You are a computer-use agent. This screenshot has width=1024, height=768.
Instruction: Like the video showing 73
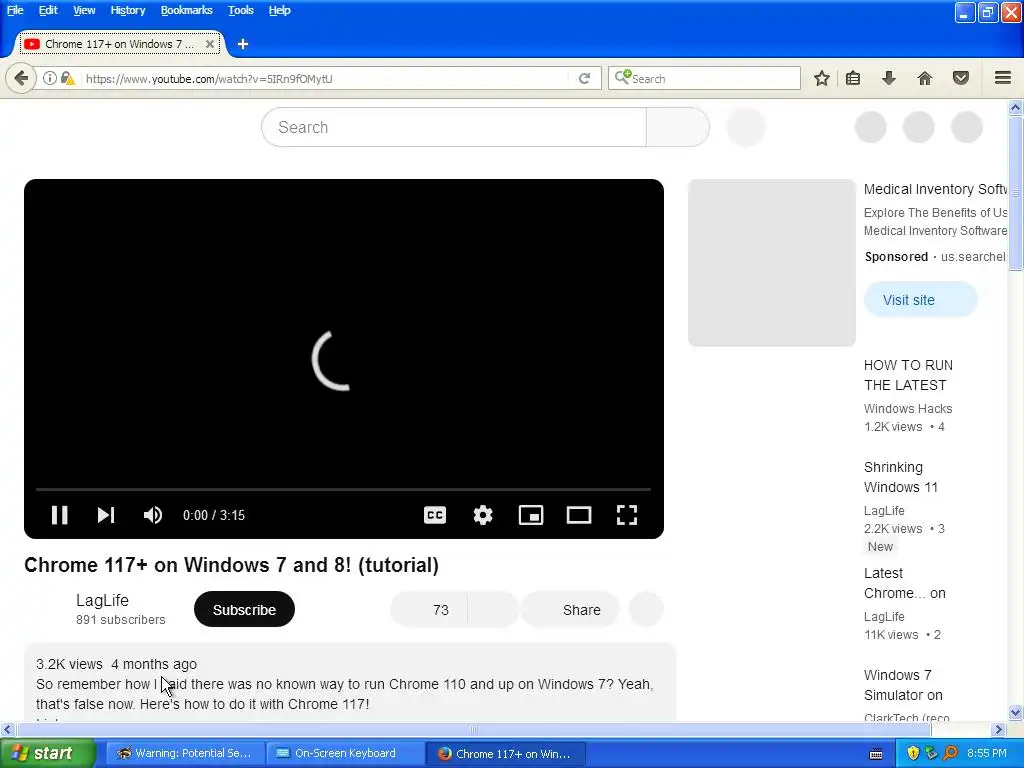(x=428, y=609)
